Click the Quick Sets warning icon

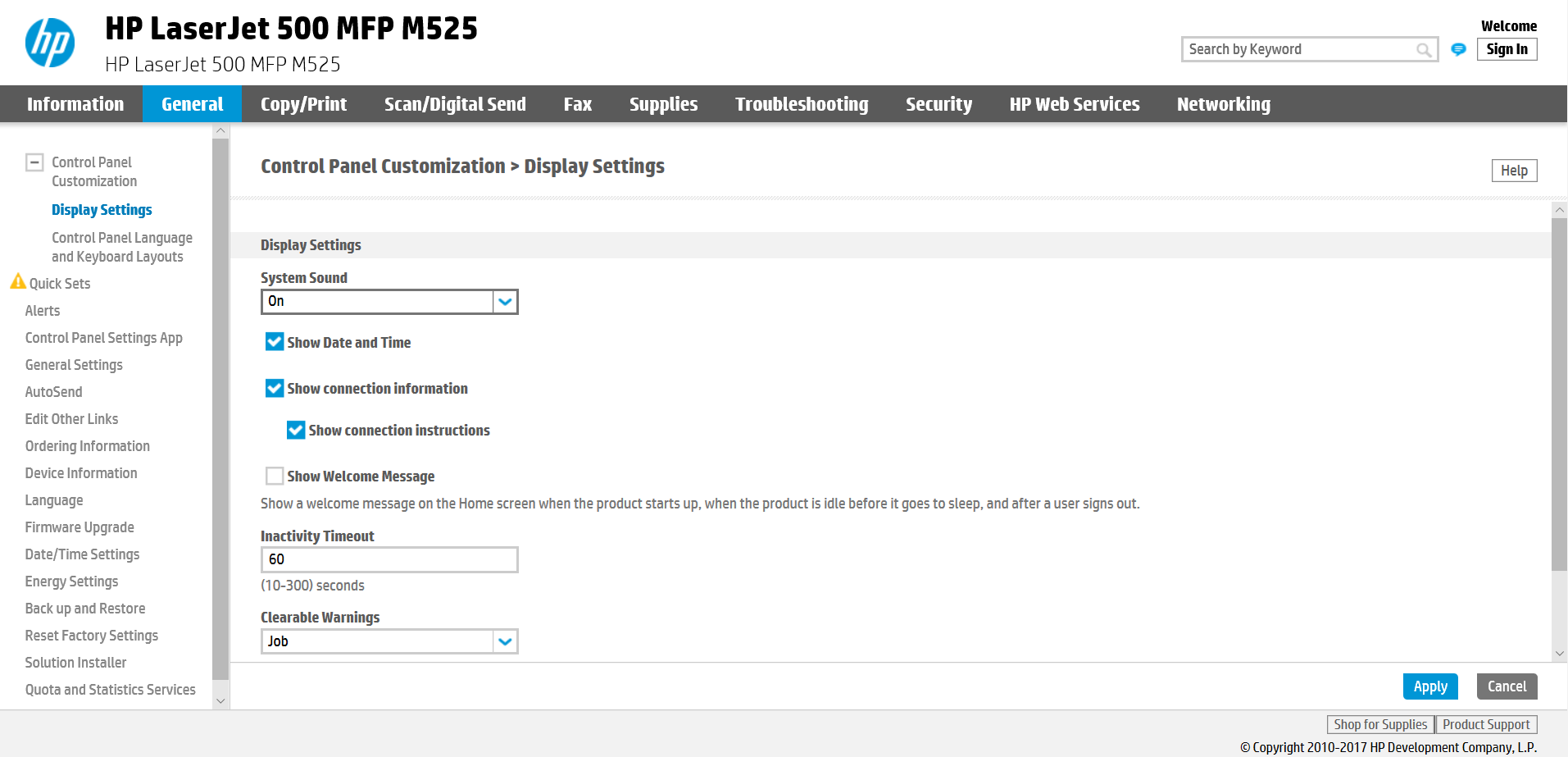point(18,281)
